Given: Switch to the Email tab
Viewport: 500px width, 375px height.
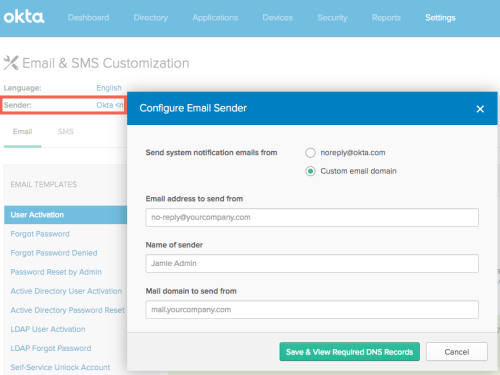Looking at the screenshot, I should click(22, 132).
